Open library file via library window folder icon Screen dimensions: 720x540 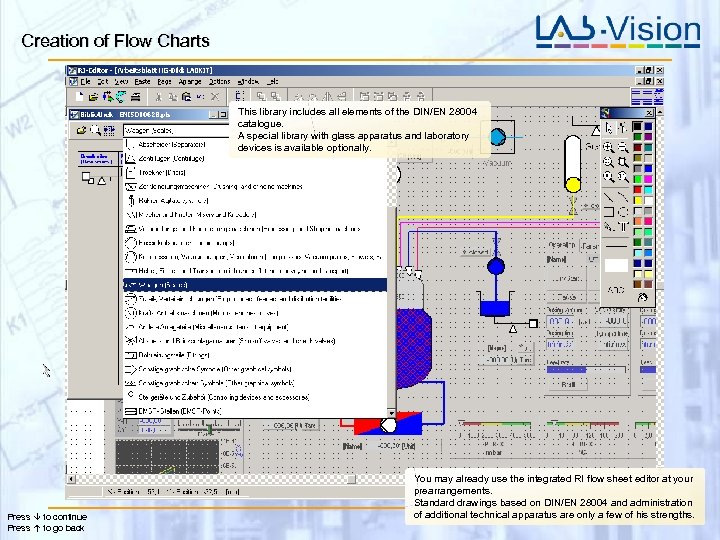point(81,130)
